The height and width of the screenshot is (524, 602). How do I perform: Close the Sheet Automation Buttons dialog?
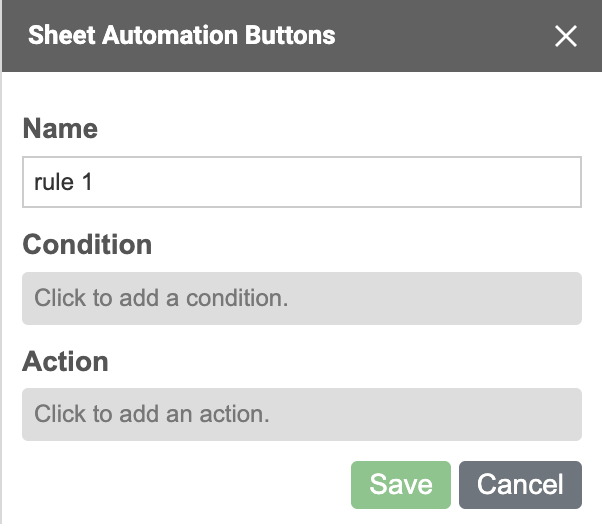pos(566,36)
